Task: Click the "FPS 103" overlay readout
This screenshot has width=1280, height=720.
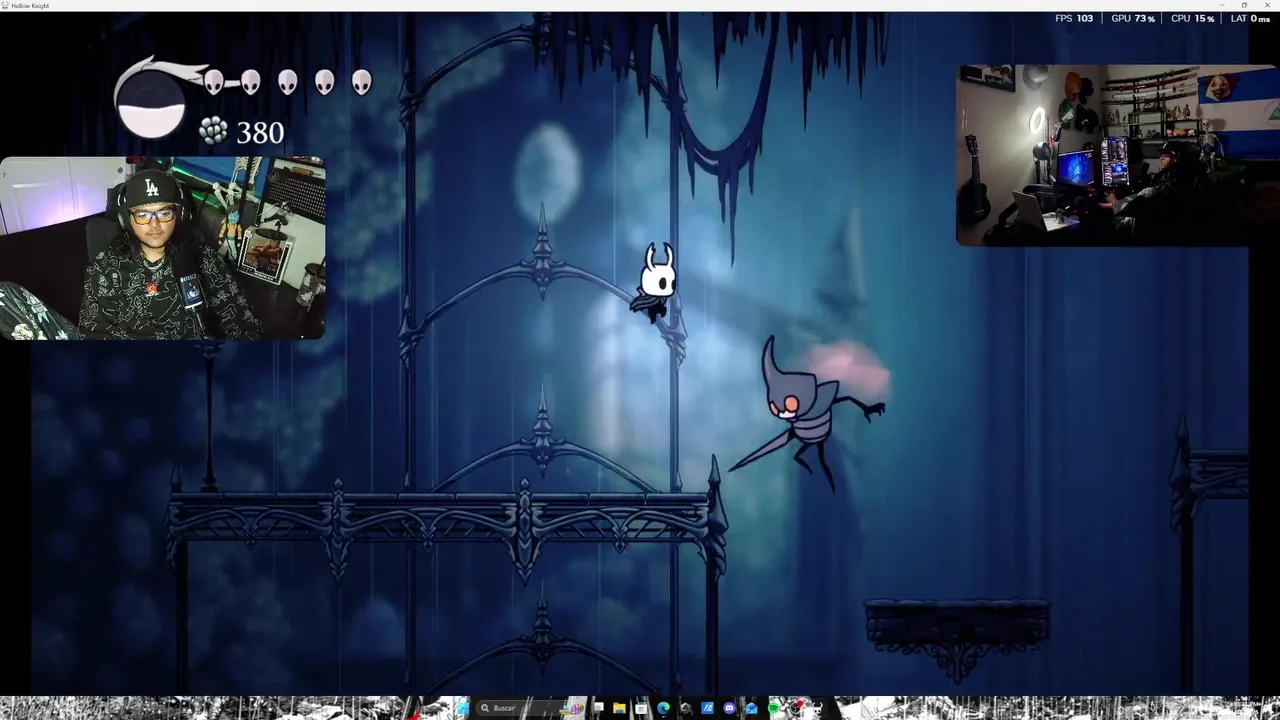Action: coord(1074,18)
